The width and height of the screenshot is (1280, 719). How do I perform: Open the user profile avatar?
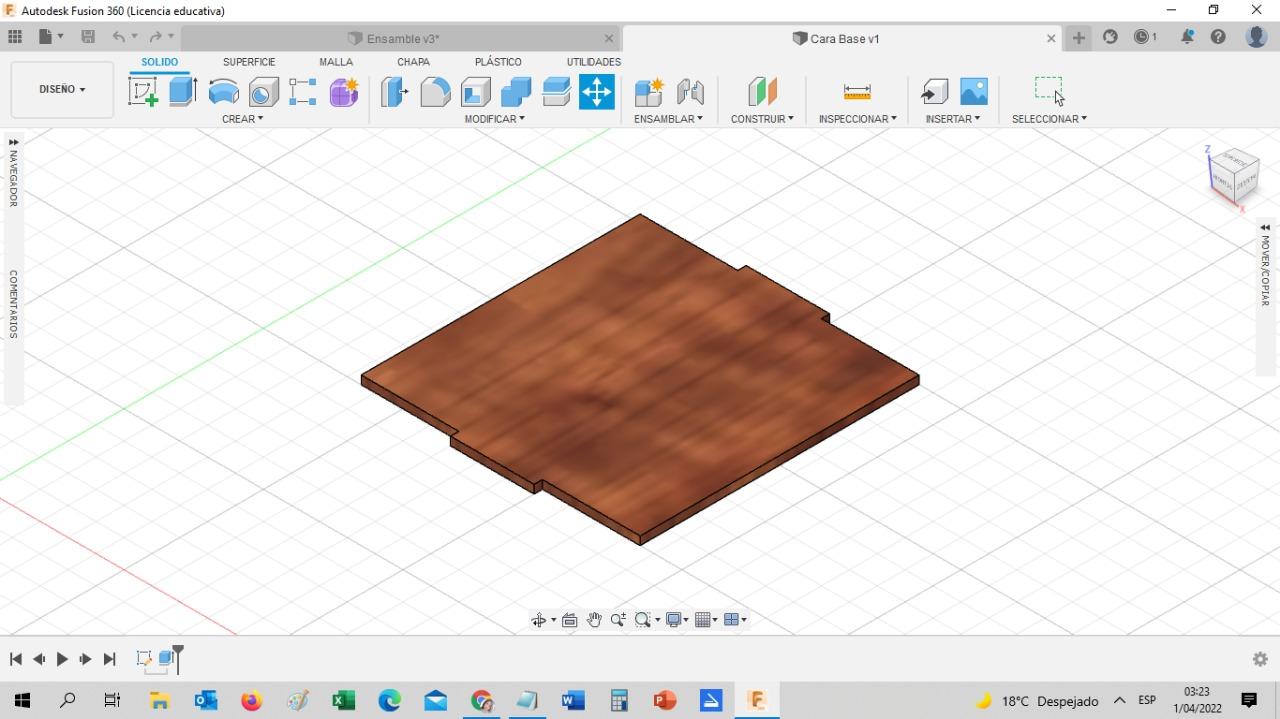point(1257,37)
